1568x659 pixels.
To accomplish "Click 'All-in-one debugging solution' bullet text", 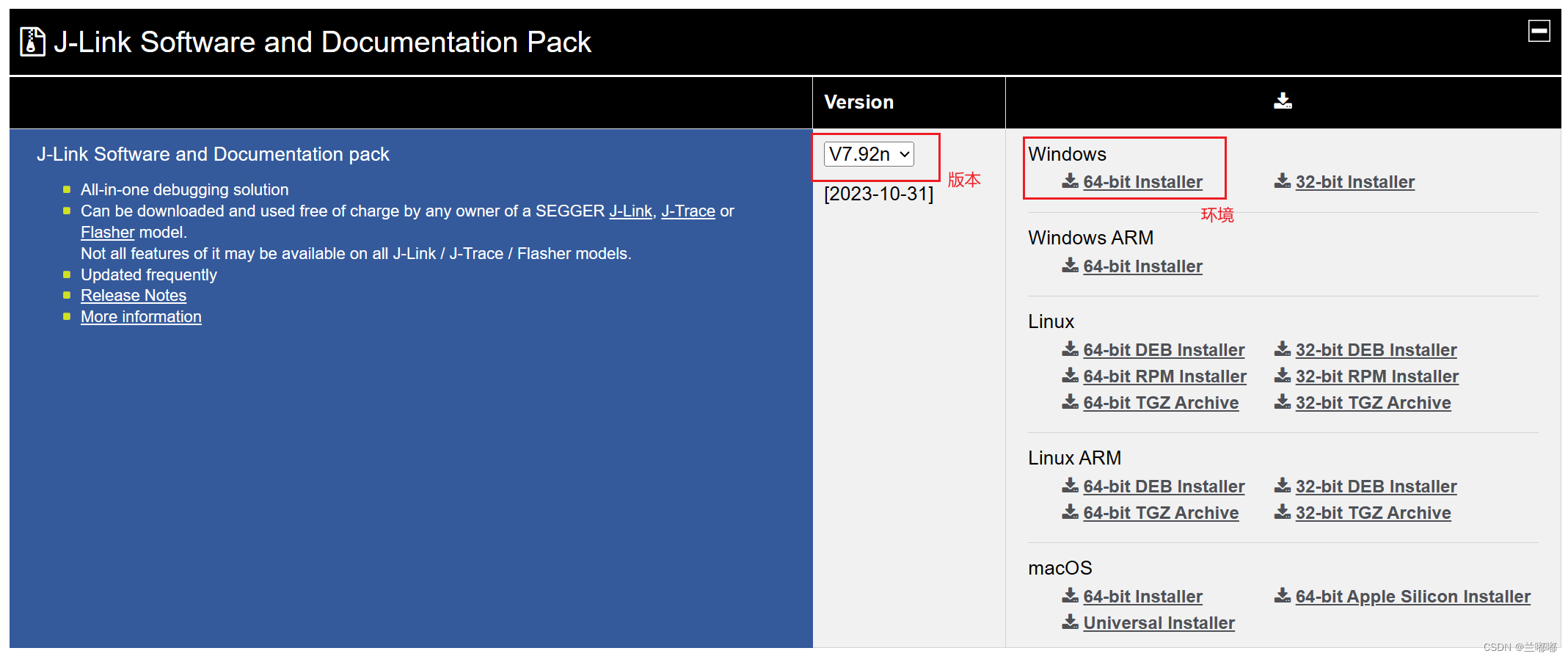I will 185,189.
